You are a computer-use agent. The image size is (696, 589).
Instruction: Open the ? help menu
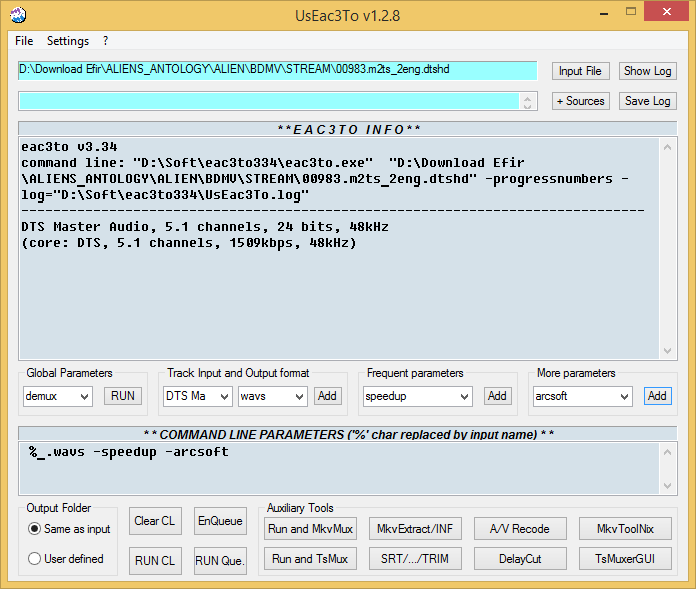coord(105,41)
